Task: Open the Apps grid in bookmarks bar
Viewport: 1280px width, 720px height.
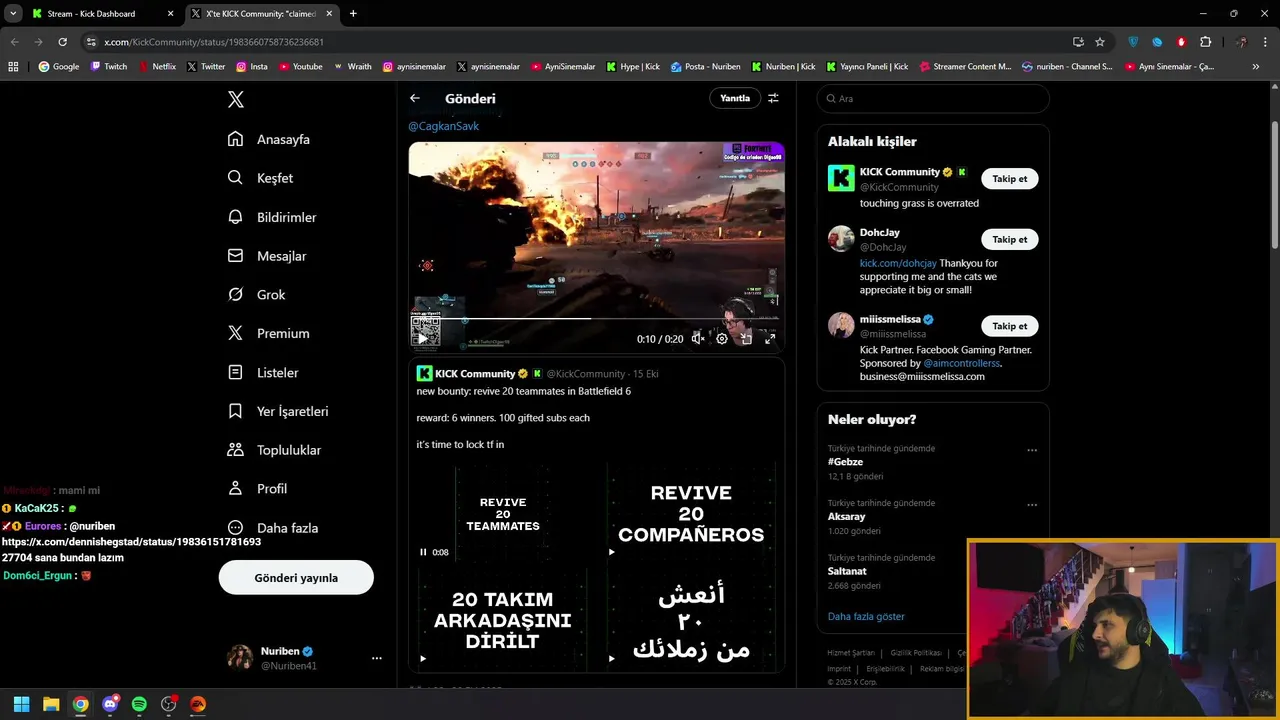Action: tap(13, 67)
